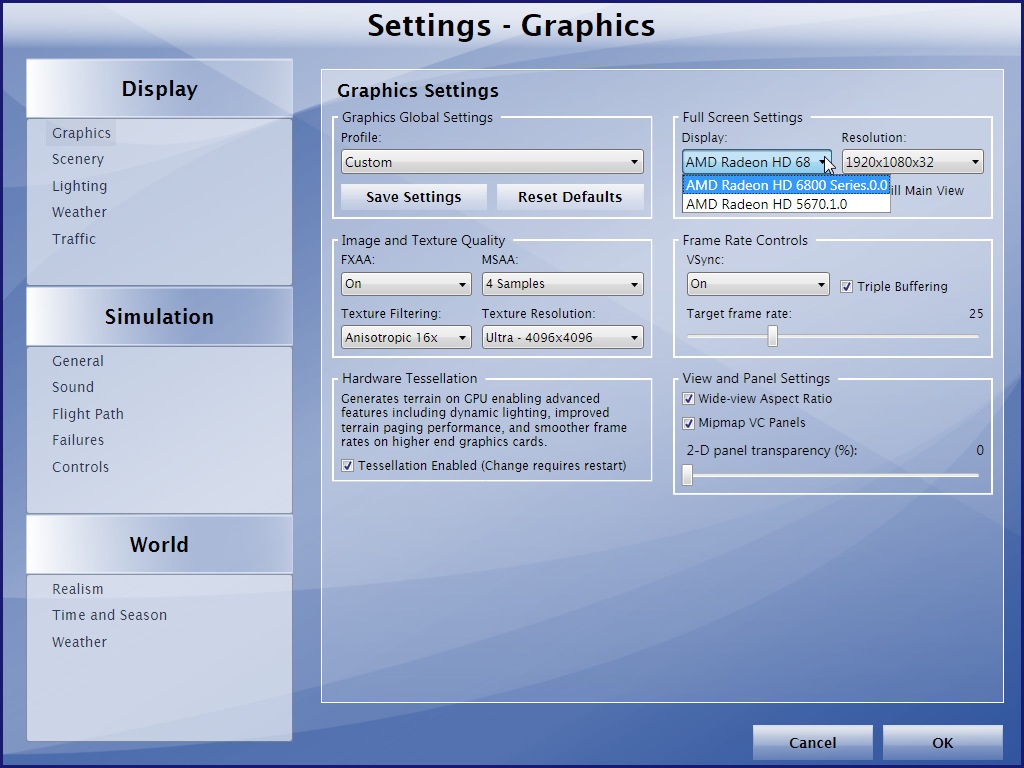Expand the Profile dropdown
1024x768 pixels.
[491, 162]
